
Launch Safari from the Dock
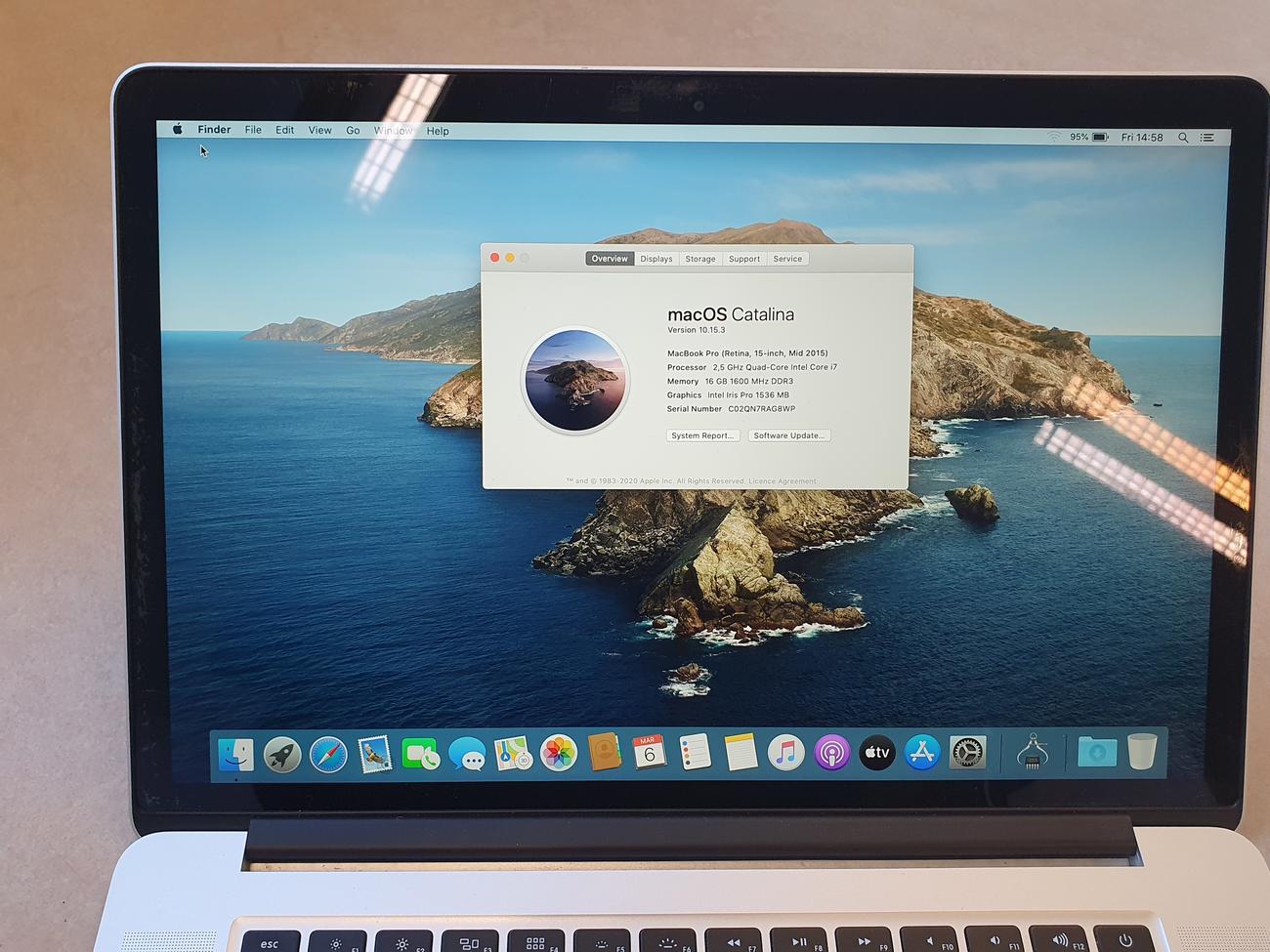pyautogui.click(x=328, y=755)
